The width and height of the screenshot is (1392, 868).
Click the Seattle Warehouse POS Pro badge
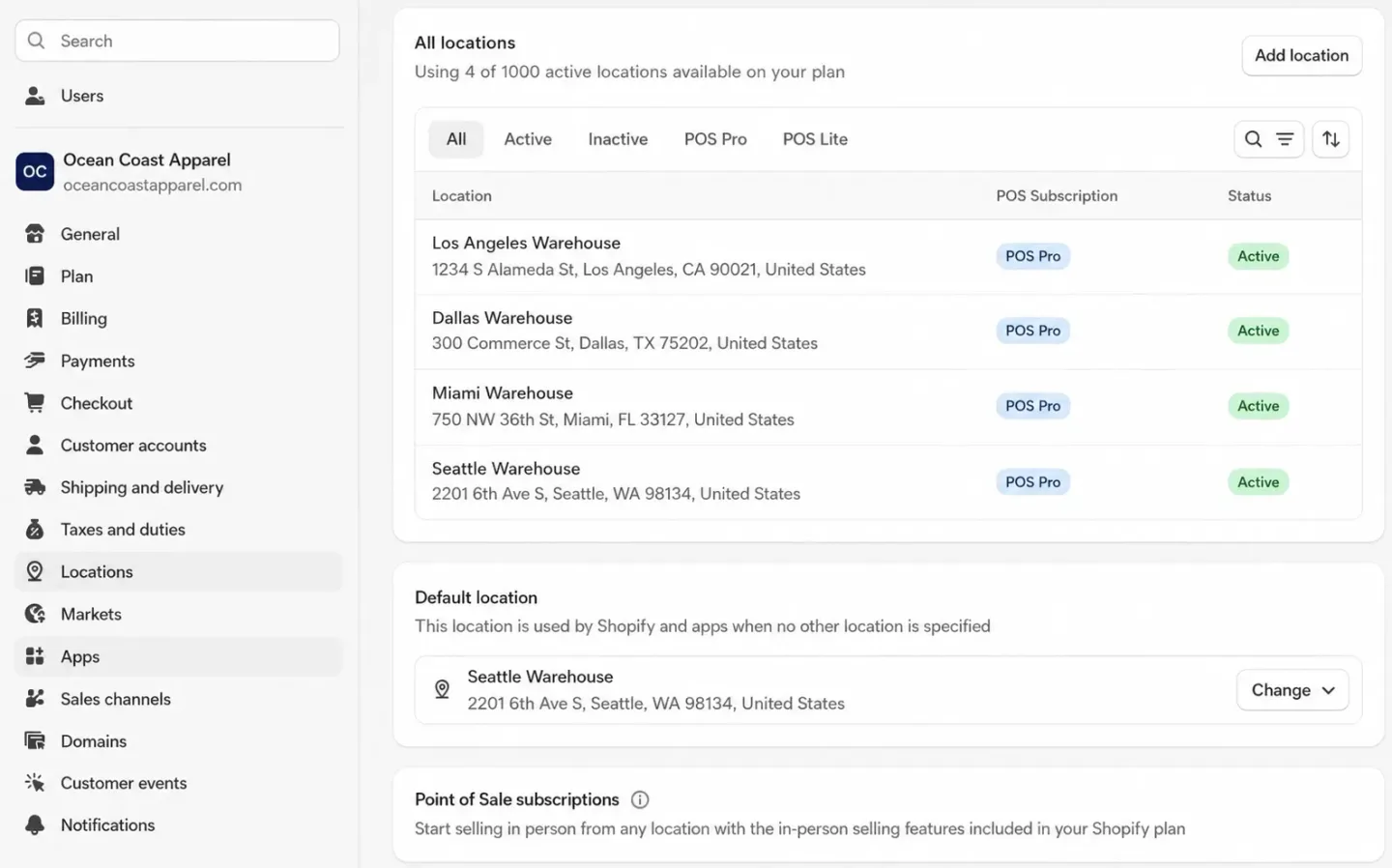(x=1032, y=481)
